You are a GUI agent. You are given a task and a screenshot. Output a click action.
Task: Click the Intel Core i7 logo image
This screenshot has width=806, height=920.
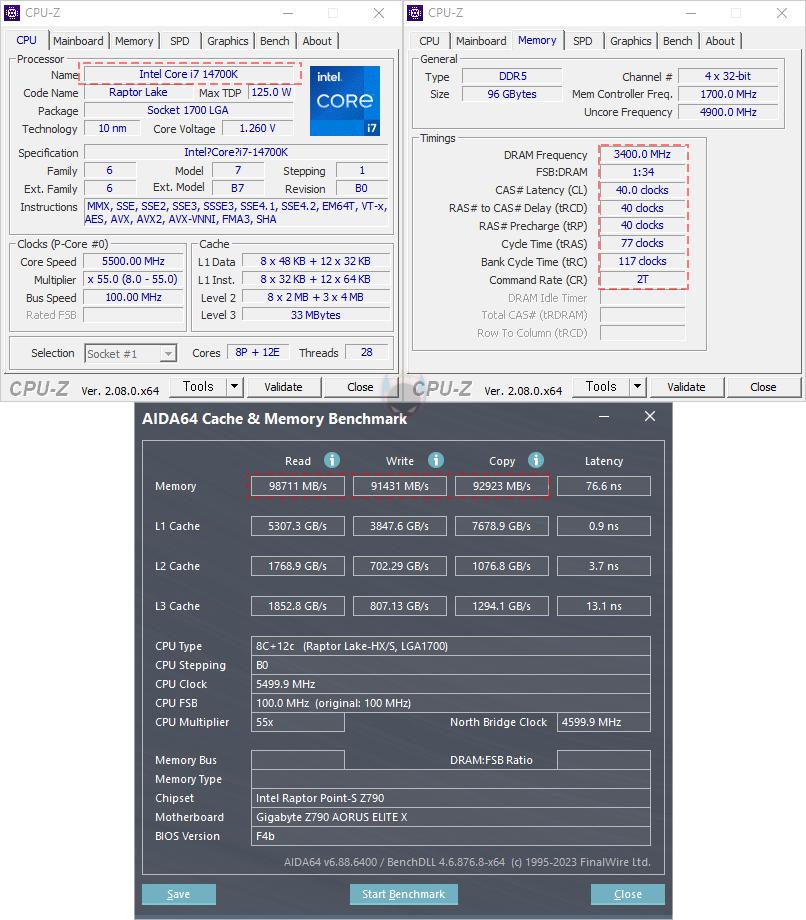(345, 101)
